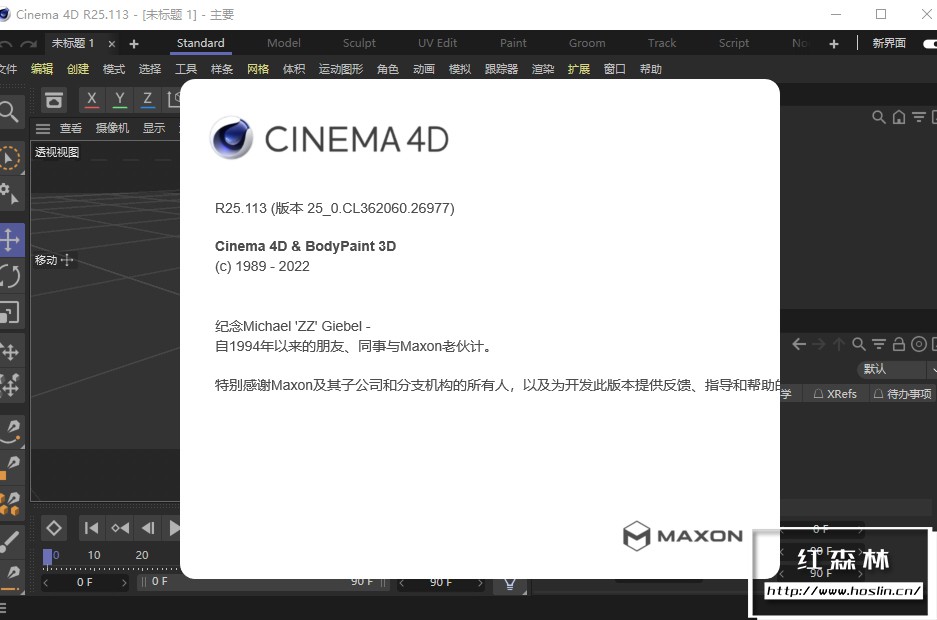
Task: Add a new layout tab after Script
Action: pyautogui.click(x=834, y=44)
